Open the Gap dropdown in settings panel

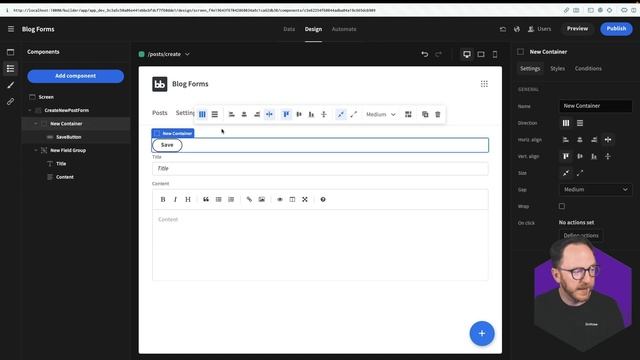click(x=596, y=189)
